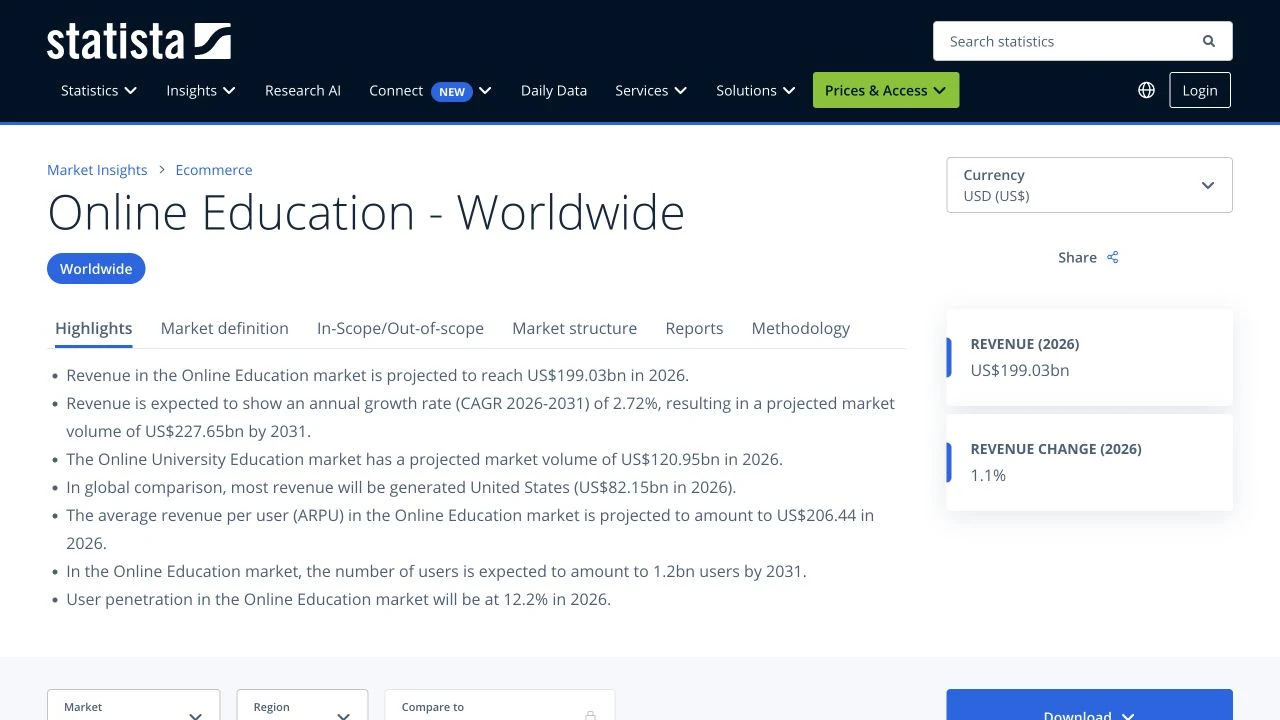
Task: Click the Revenue (2026) card
Action: pos(1089,357)
